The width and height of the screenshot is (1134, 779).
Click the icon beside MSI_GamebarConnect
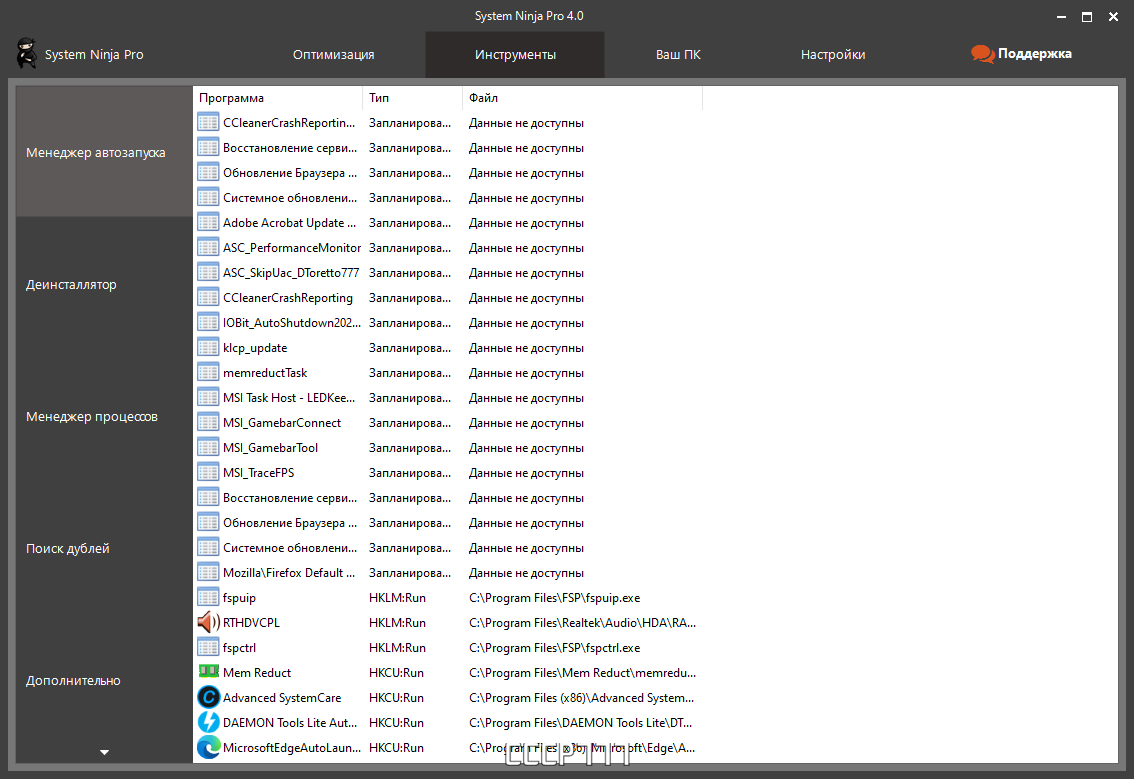coord(208,422)
